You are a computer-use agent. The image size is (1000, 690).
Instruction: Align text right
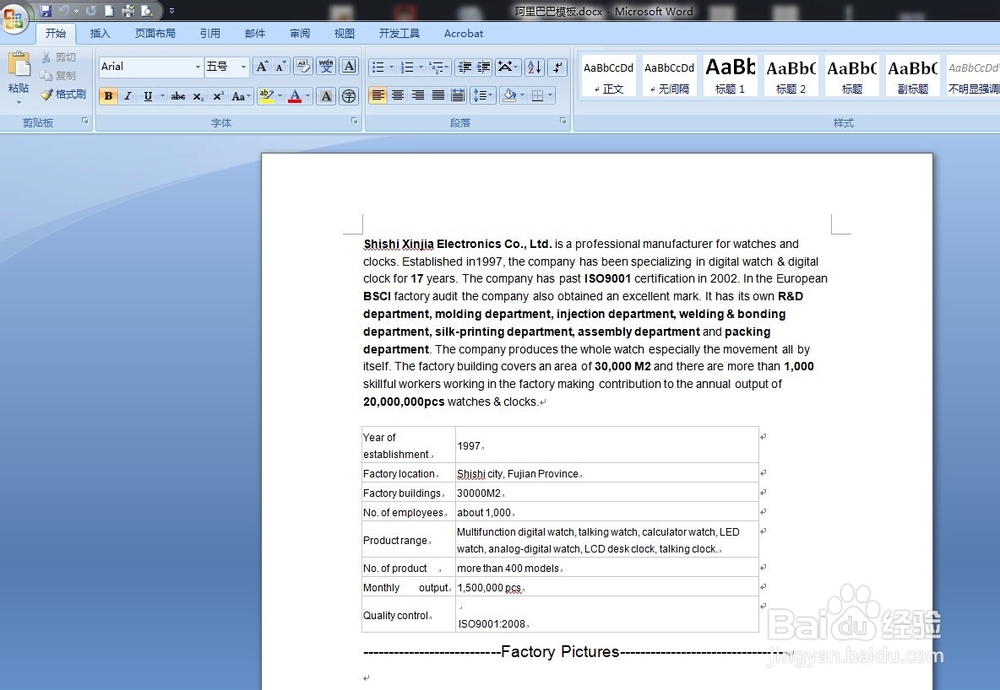[418, 96]
